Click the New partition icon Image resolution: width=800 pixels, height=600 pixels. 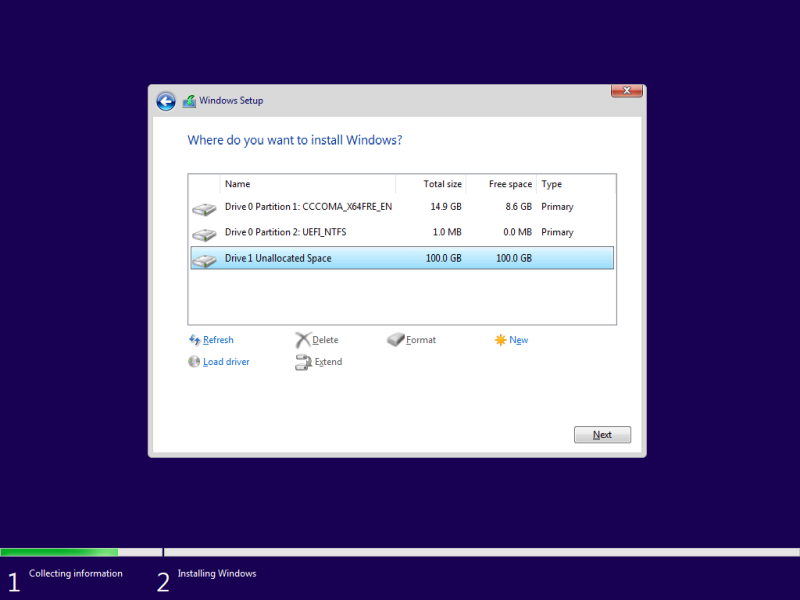pyautogui.click(x=499, y=340)
